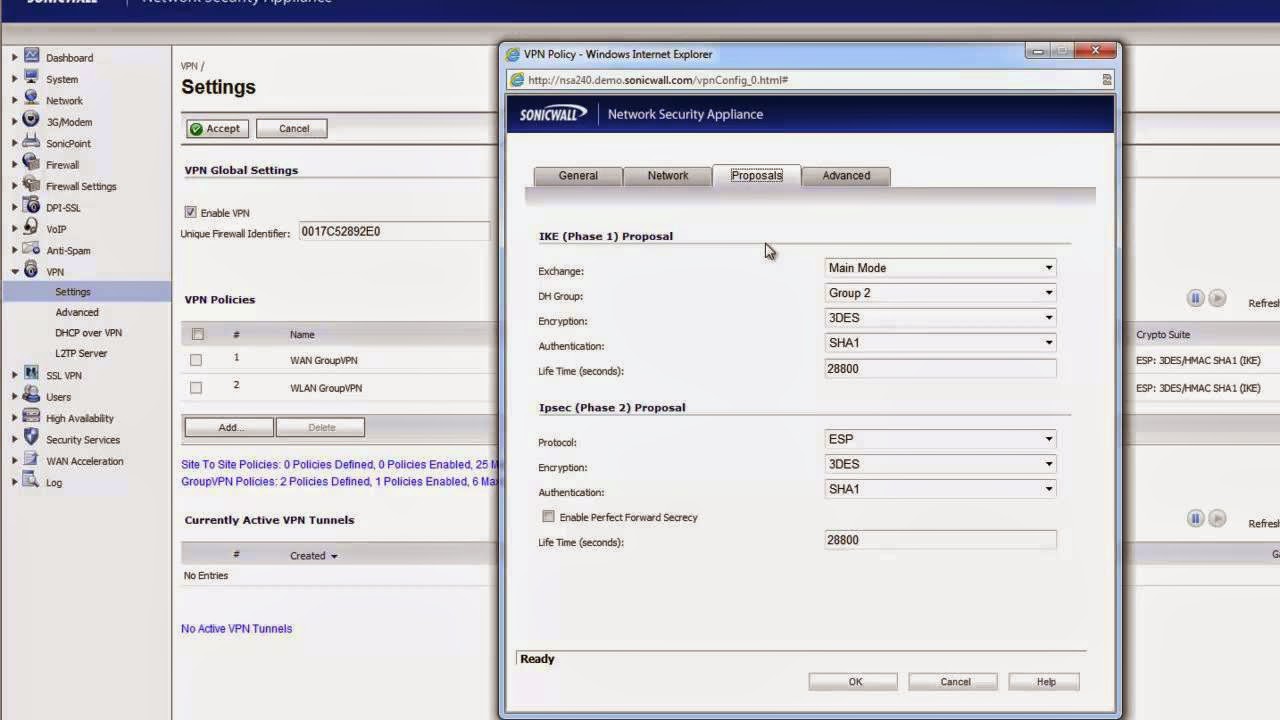Collapse the VPN tree node arrow
Viewport: 1280px width, 720px height.
click(x=14, y=272)
